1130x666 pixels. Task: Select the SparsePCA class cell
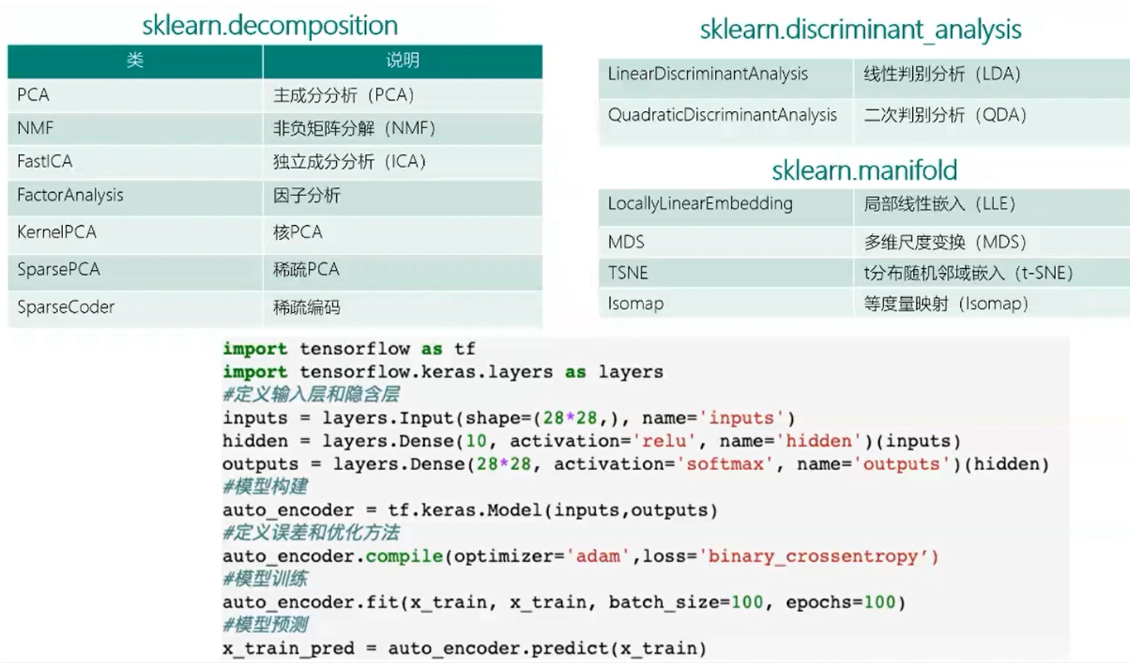point(135,270)
